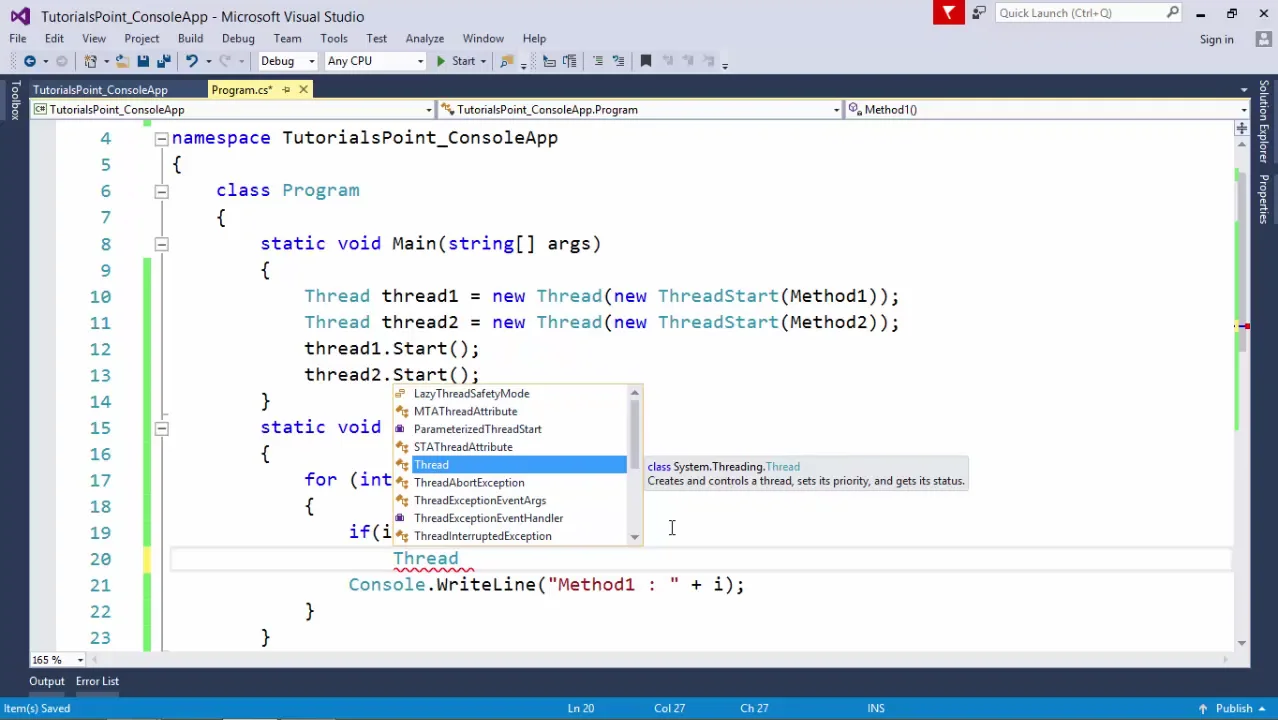Viewport: 1278px width, 720px height.
Task: Click the Find in Files toolbar icon
Action: click(x=507, y=61)
